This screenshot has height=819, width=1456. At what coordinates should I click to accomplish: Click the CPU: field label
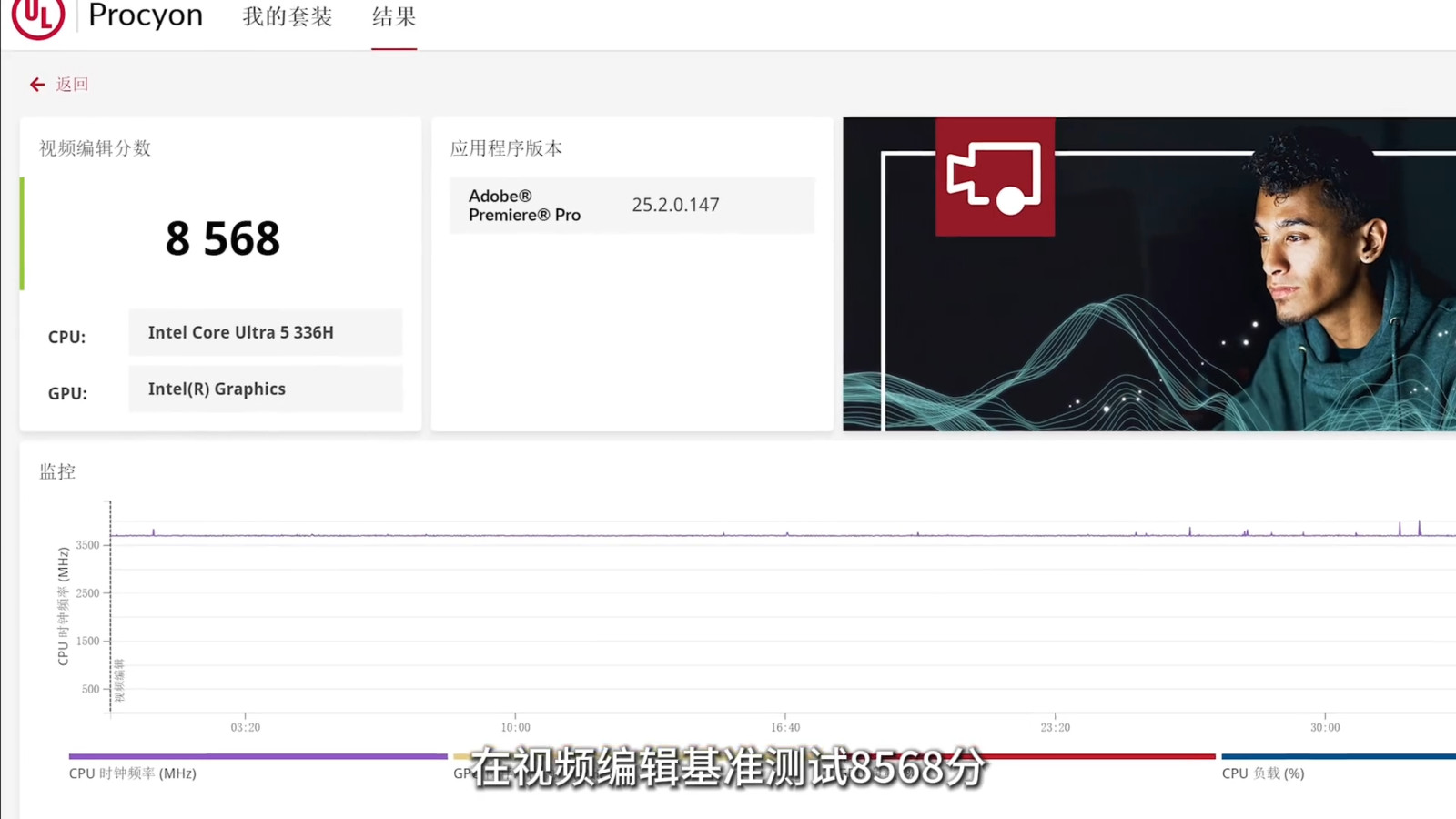(67, 337)
